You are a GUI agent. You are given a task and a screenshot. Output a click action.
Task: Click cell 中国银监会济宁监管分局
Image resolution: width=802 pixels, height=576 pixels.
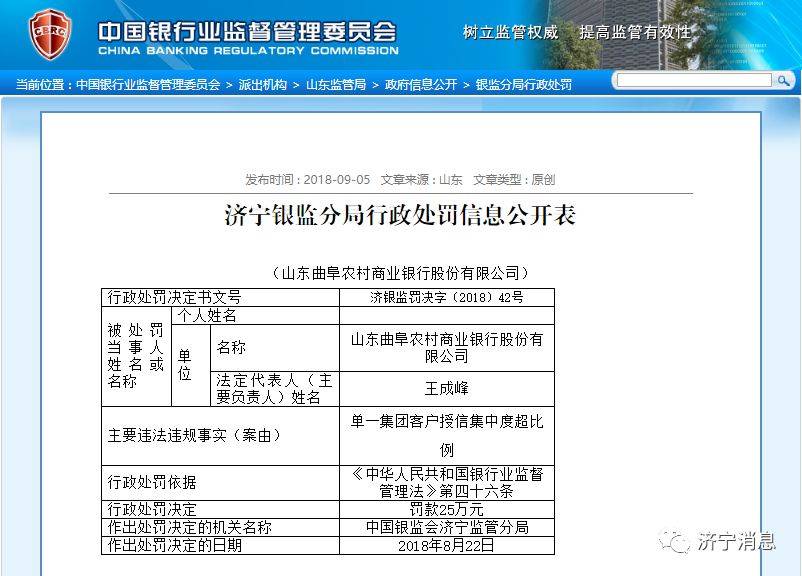point(447,527)
